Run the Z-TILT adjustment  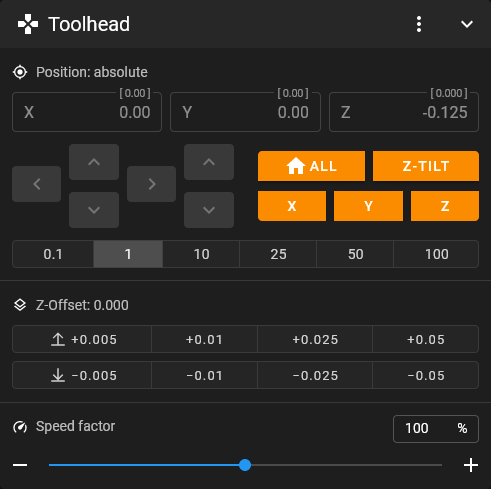(x=426, y=166)
